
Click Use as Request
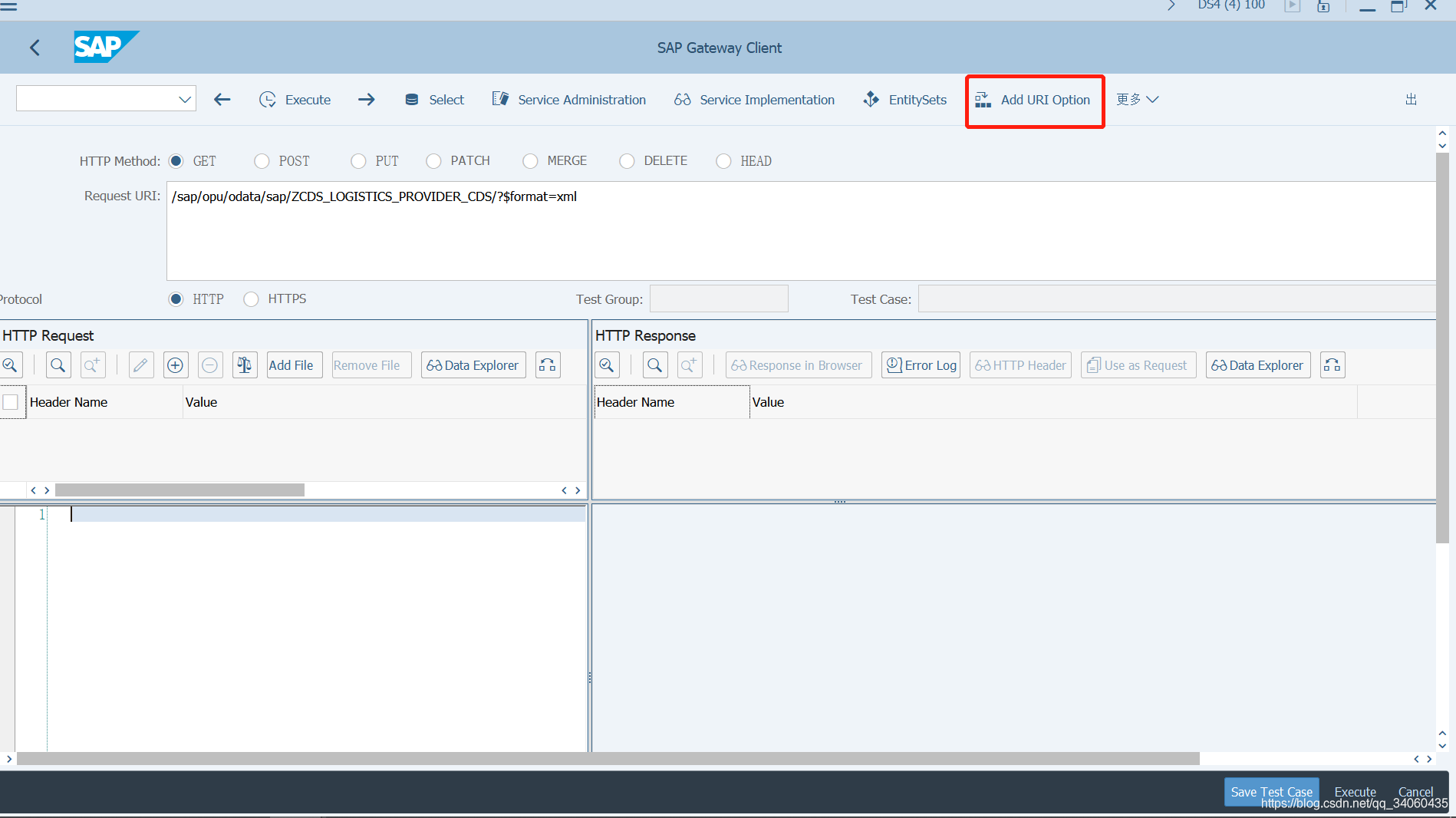(1138, 365)
